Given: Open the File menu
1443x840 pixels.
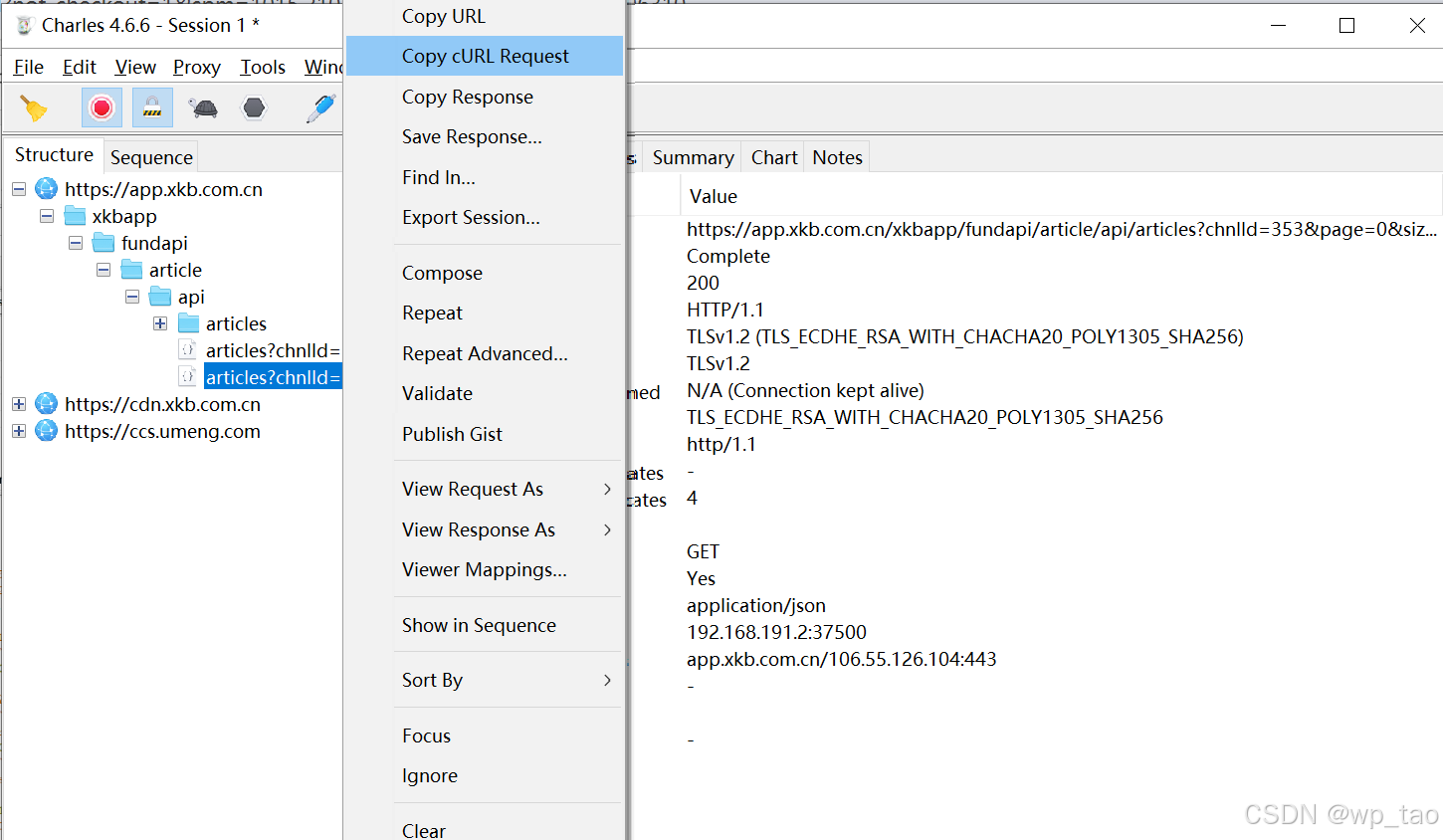Looking at the screenshot, I should [29, 67].
